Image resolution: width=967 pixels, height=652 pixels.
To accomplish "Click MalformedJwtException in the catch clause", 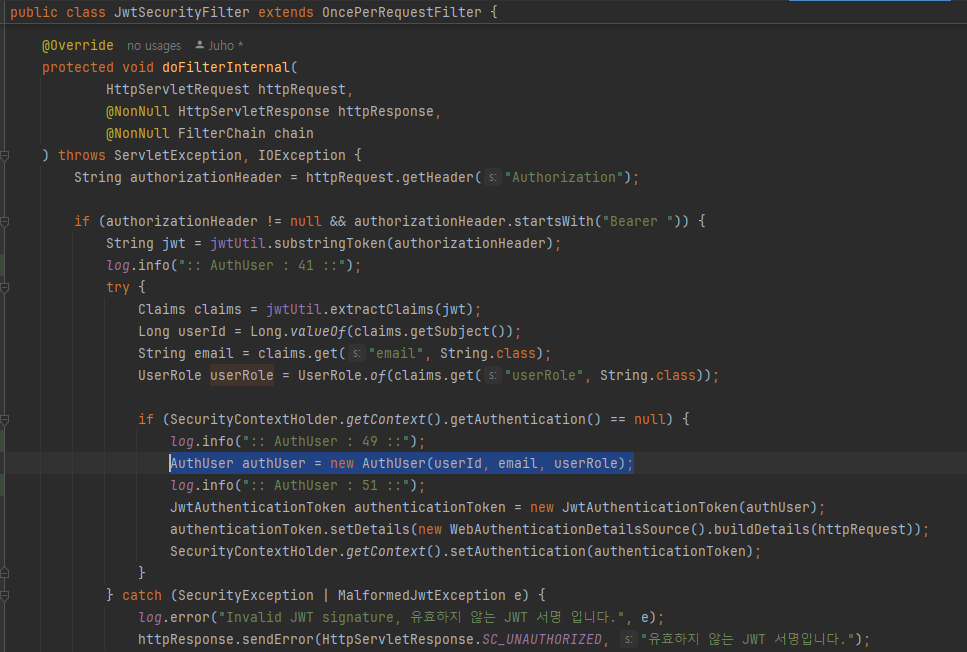I will [x=421, y=596].
